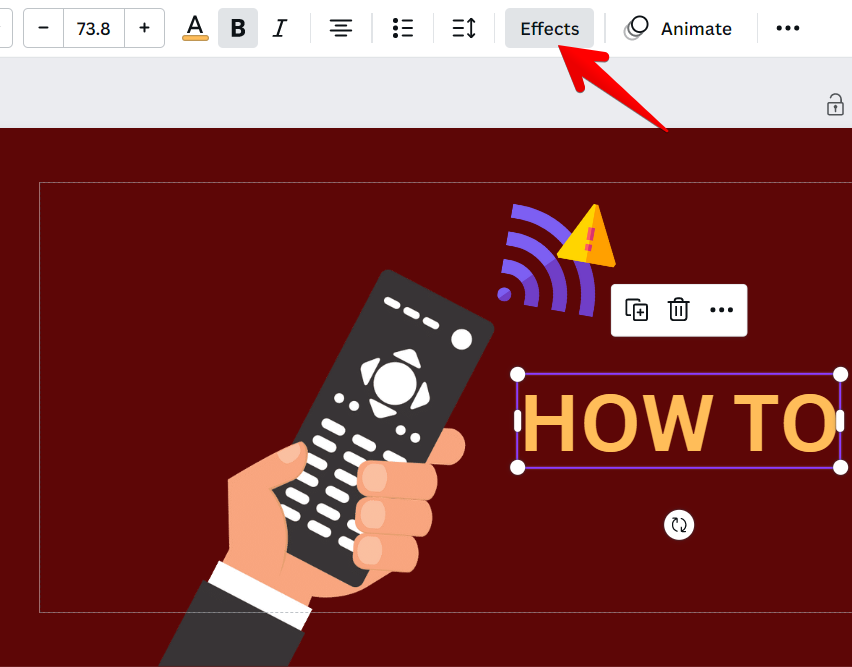Duplicate the selected text element
The height and width of the screenshot is (667, 852).
[637, 310]
